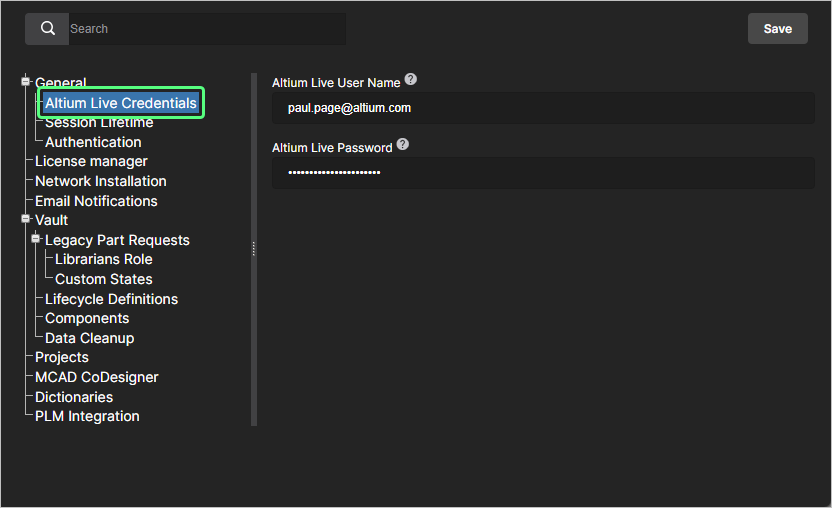Image resolution: width=832 pixels, height=508 pixels.
Task: Select Altium Live Credentials in tree
Action: [x=120, y=103]
